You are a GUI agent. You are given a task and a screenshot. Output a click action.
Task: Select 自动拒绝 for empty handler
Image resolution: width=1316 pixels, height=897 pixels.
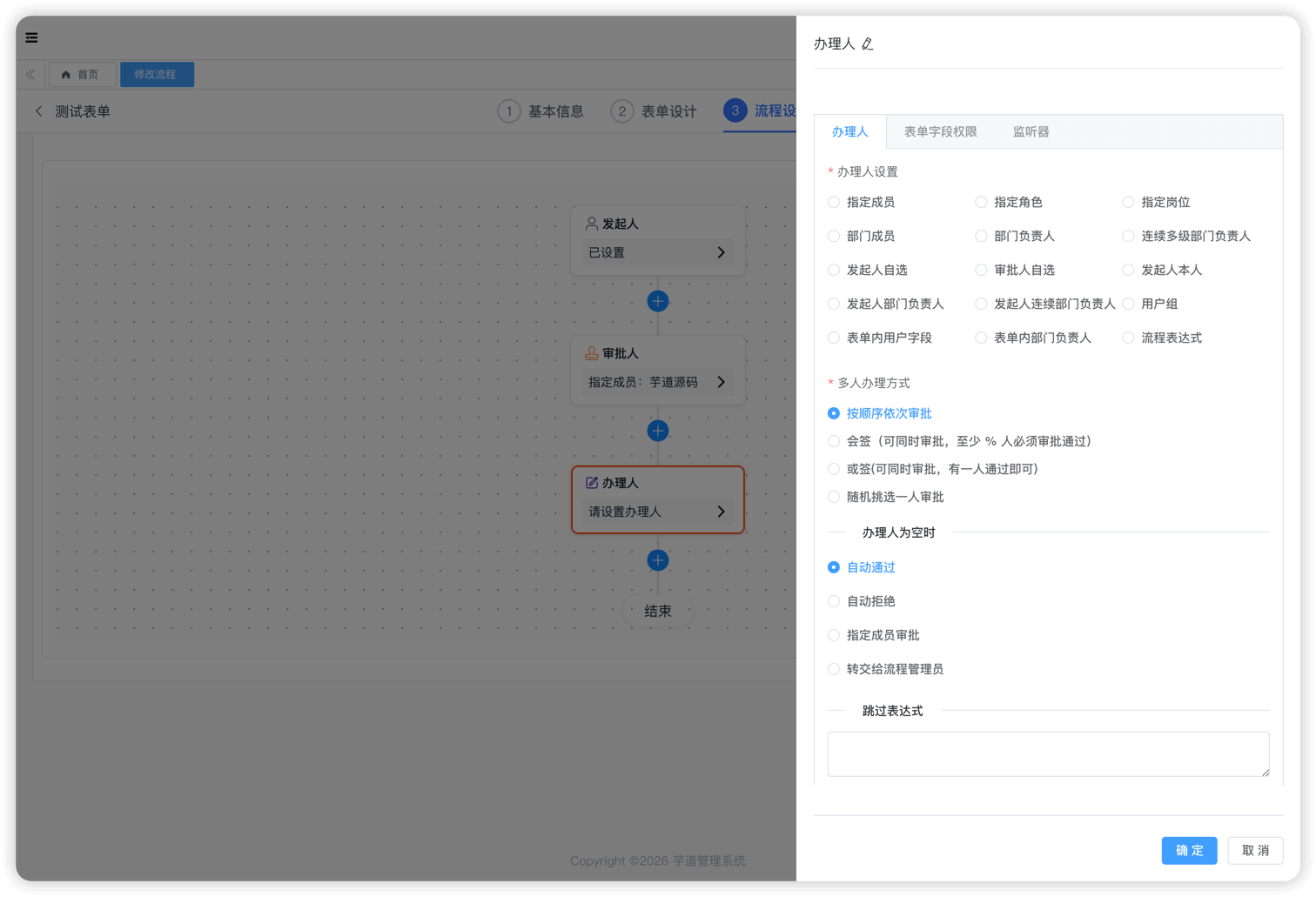tap(834, 600)
